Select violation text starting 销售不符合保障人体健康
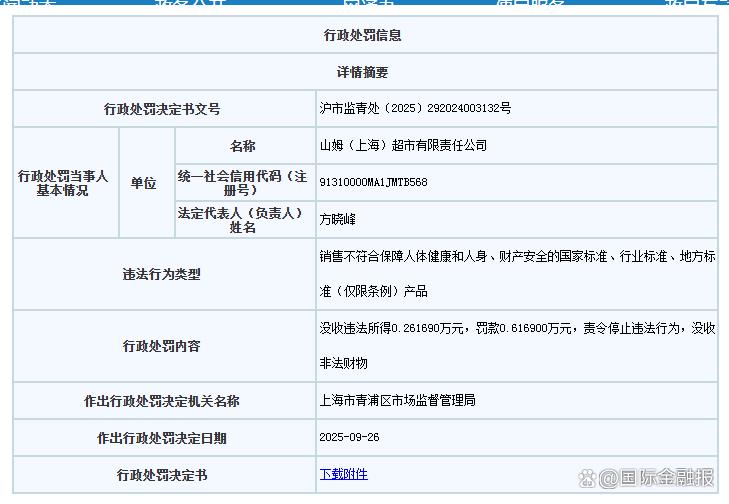 tap(517, 274)
